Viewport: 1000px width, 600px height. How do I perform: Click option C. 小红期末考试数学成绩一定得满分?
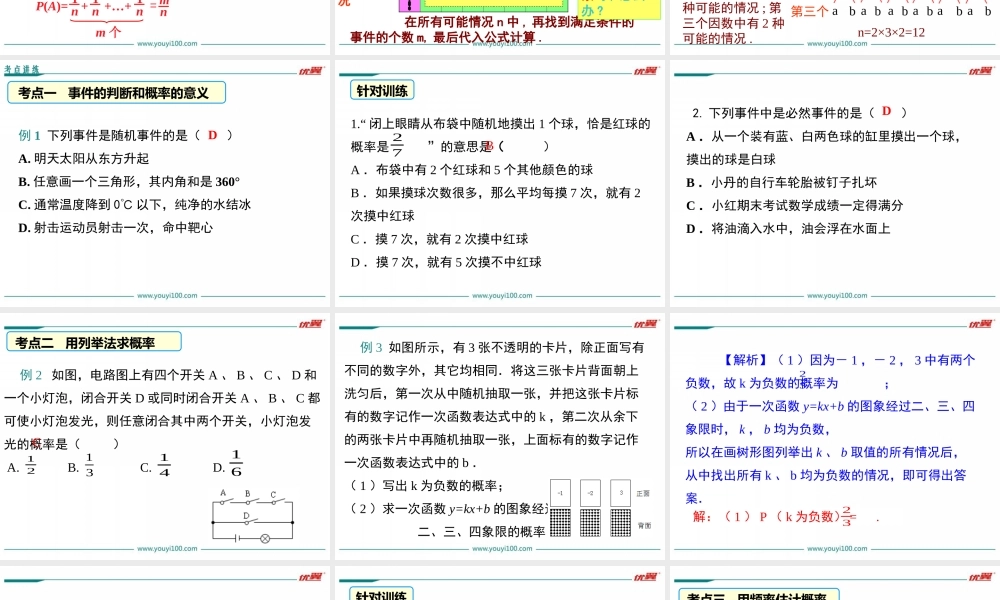click(x=795, y=205)
